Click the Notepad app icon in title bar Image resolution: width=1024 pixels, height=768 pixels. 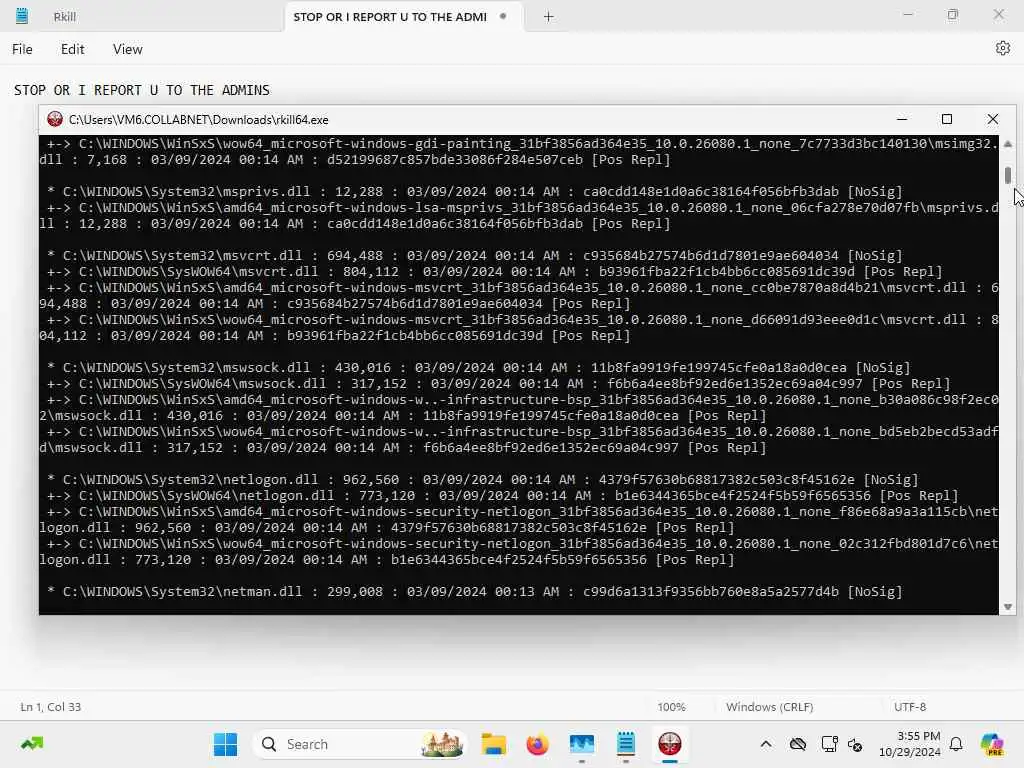pos(22,16)
